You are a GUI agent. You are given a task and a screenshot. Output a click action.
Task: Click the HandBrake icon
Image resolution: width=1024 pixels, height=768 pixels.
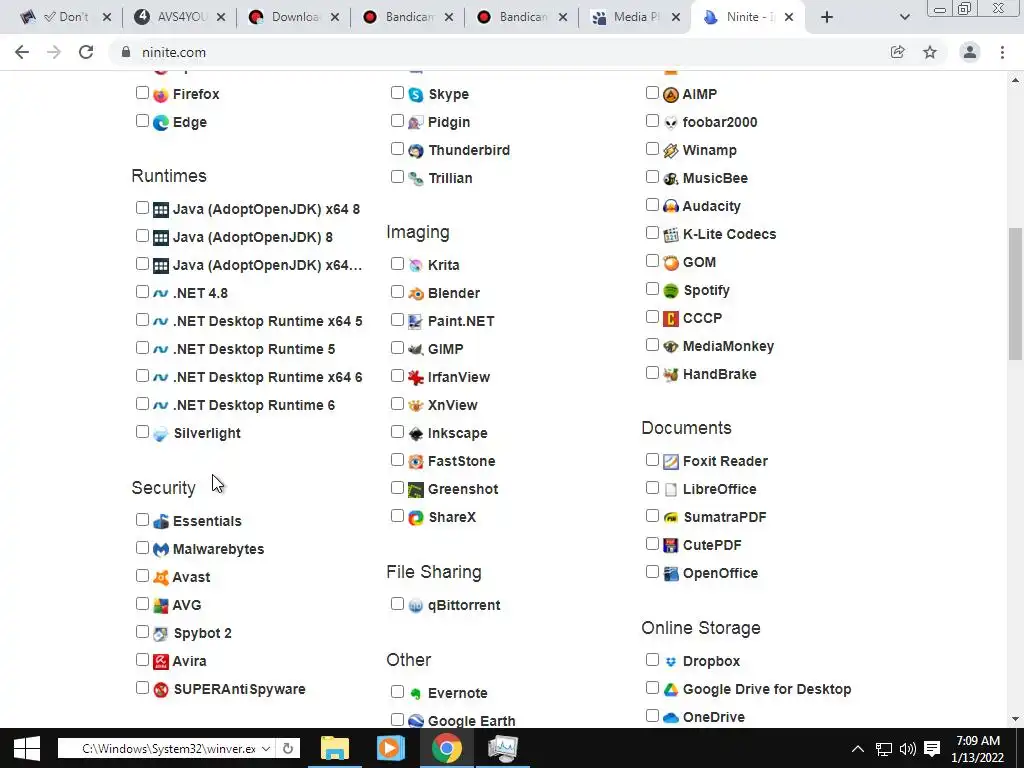(x=671, y=375)
